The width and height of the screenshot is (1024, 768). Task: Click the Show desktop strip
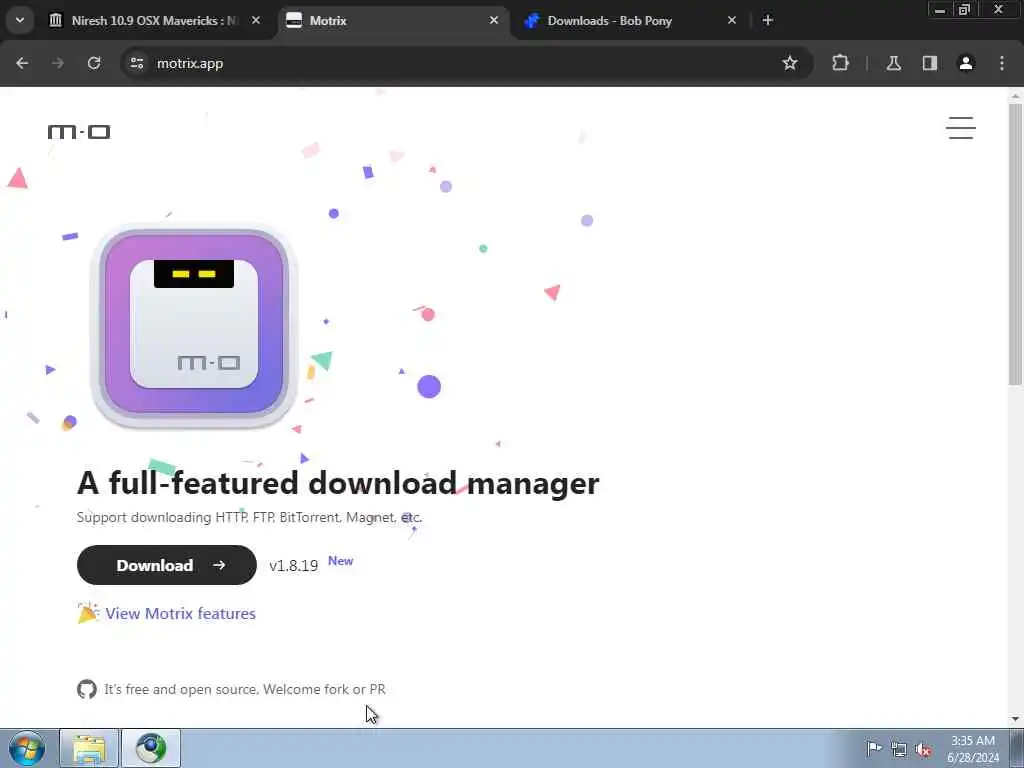[x=1017, y=748]
